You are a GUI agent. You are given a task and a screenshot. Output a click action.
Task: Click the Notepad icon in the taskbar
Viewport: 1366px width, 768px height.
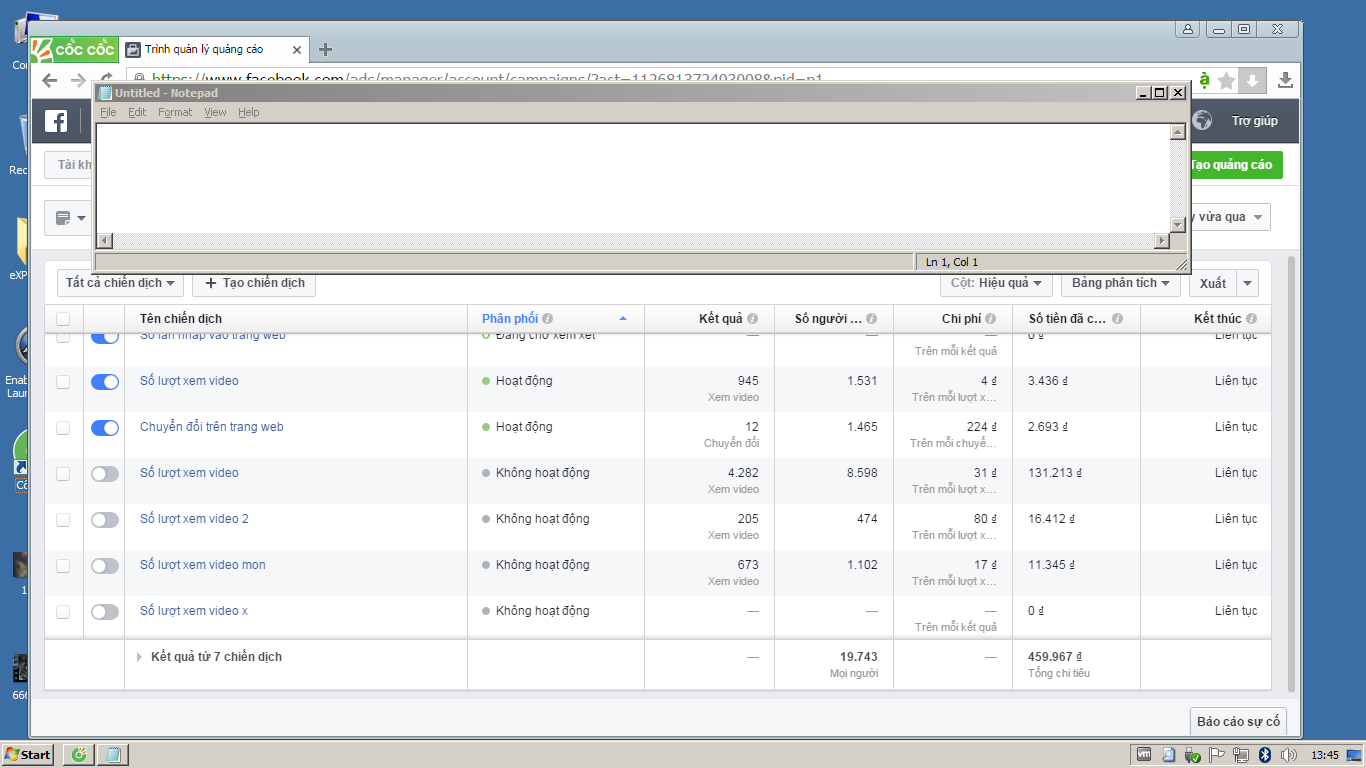coord(113,755)
